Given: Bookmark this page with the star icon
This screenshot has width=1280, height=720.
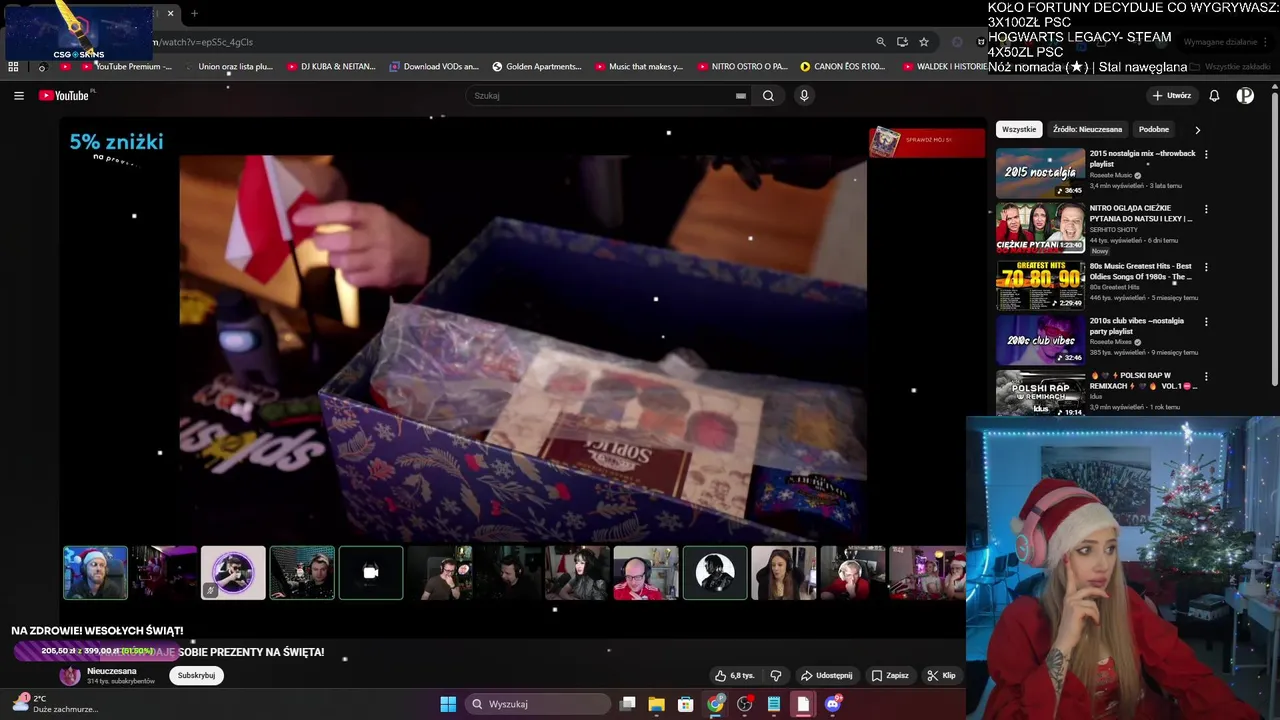Looking at the screenshot, I should click(924, 42).
